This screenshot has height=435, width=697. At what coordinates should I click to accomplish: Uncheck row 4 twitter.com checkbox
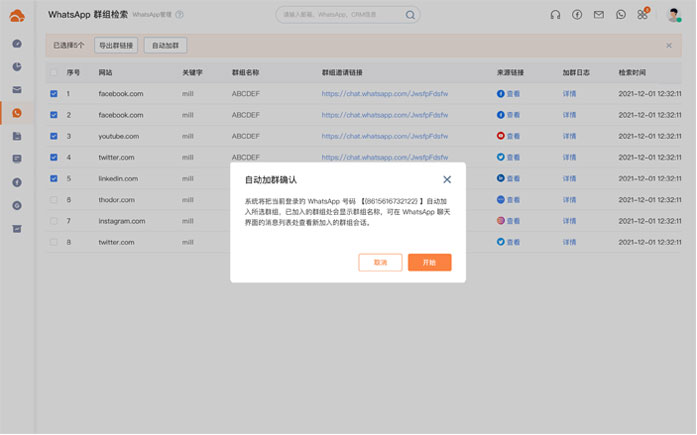click(53, 157)
